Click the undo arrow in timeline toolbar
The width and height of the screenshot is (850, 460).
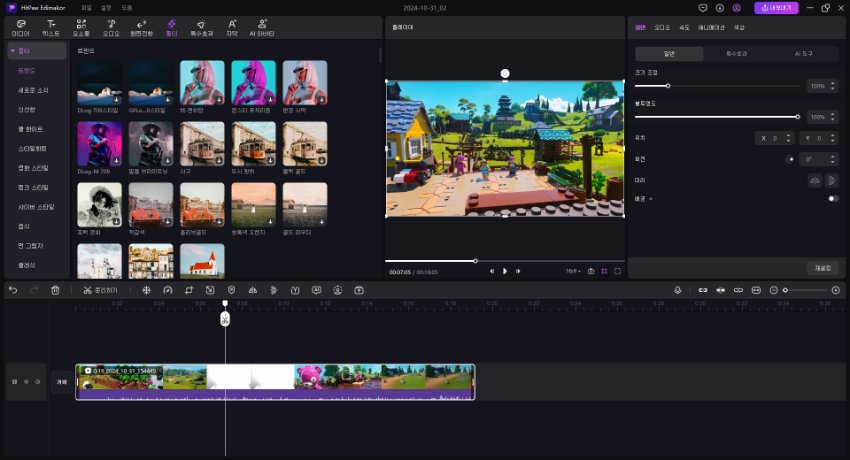[13, 290]
